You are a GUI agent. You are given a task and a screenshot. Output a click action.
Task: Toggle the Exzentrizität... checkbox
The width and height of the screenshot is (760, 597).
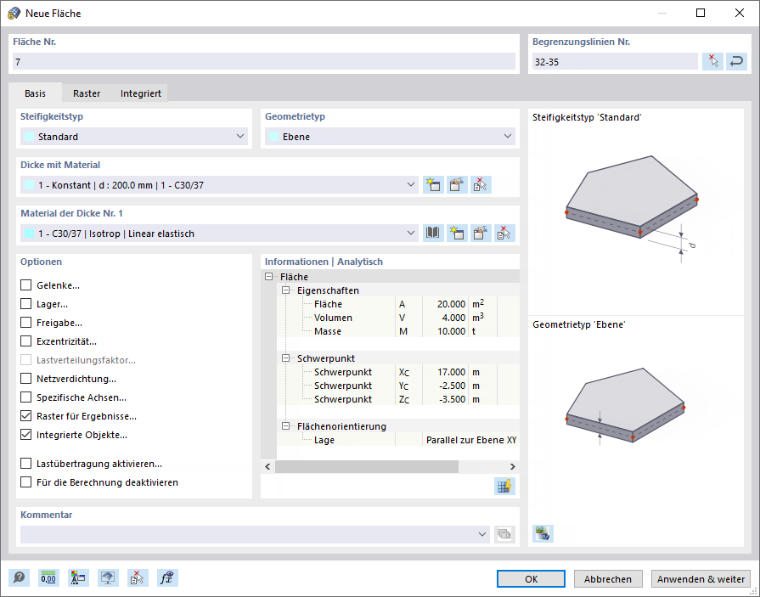pos(26,341)
